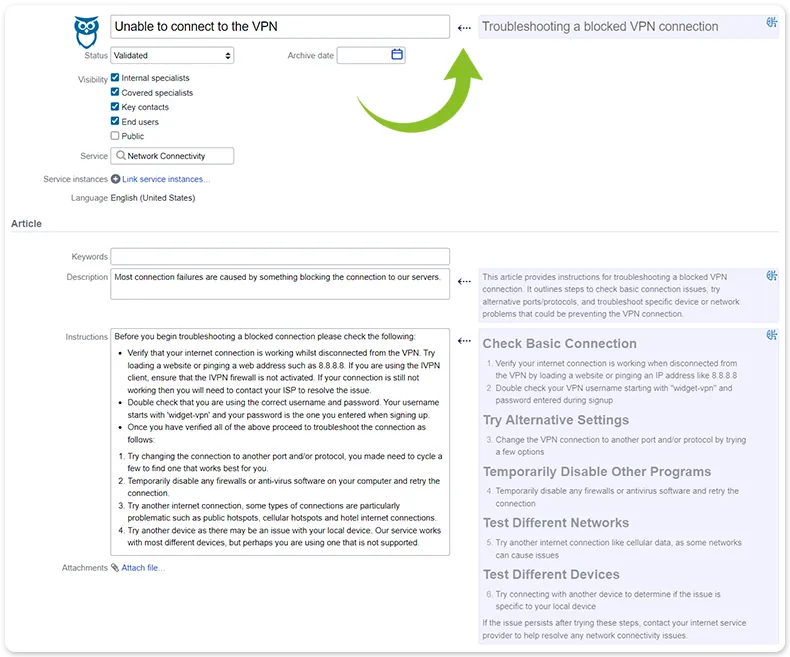790x657 pixels.
Task: Click the 'Check Basic Connection' heading
Action: coord(559,344)
